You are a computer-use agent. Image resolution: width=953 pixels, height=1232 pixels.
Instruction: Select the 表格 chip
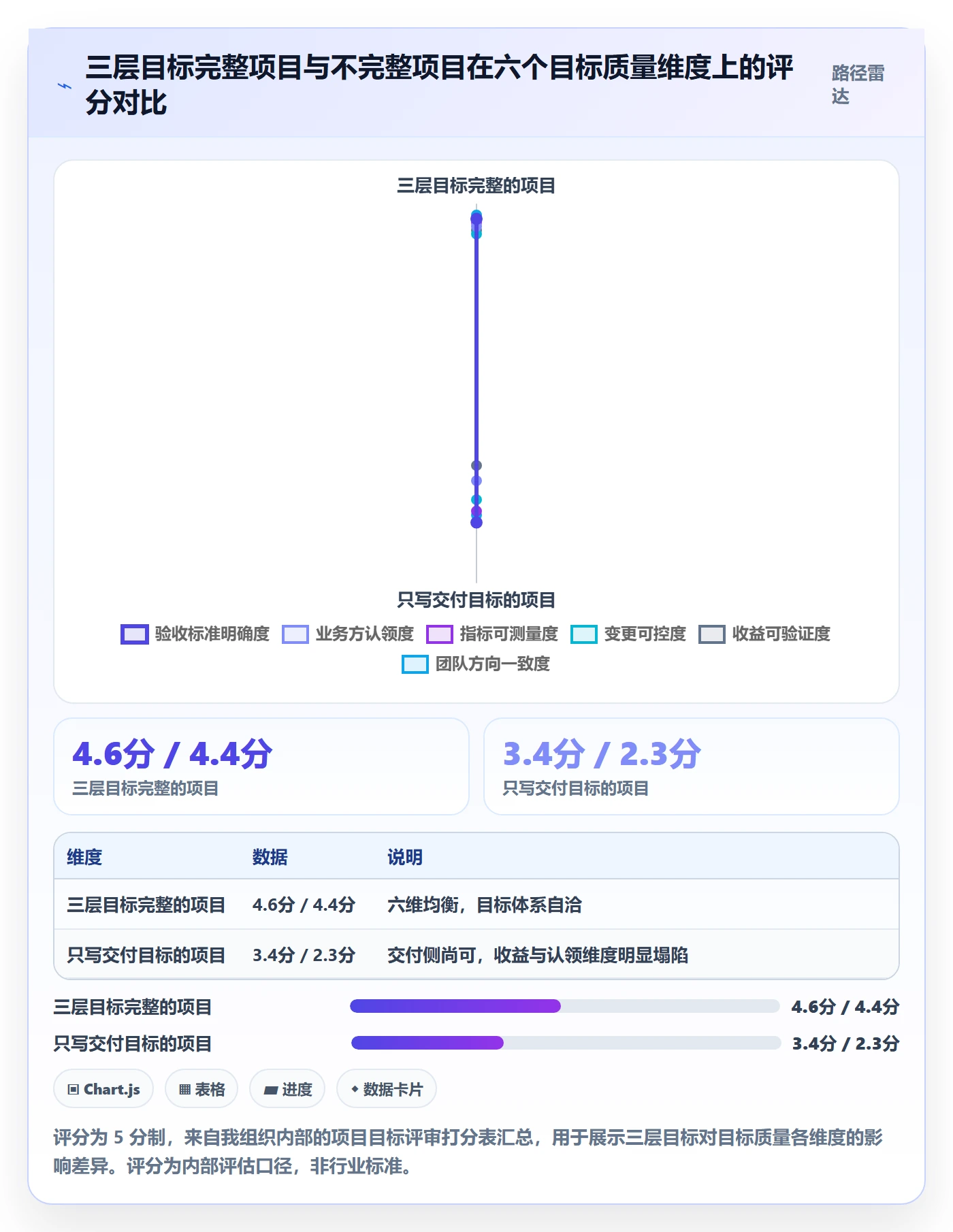[x=201, y=1089]
